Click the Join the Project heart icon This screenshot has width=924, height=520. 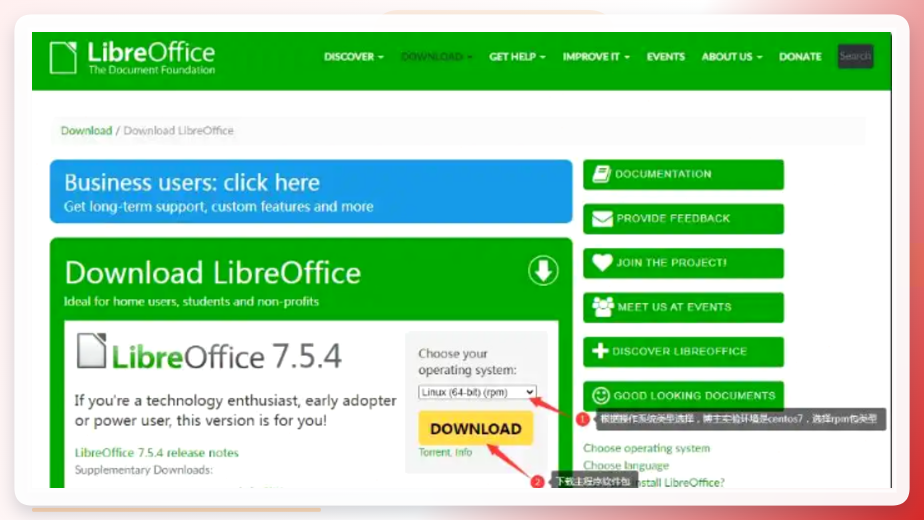pyautogui.click(x=602, y=262)
